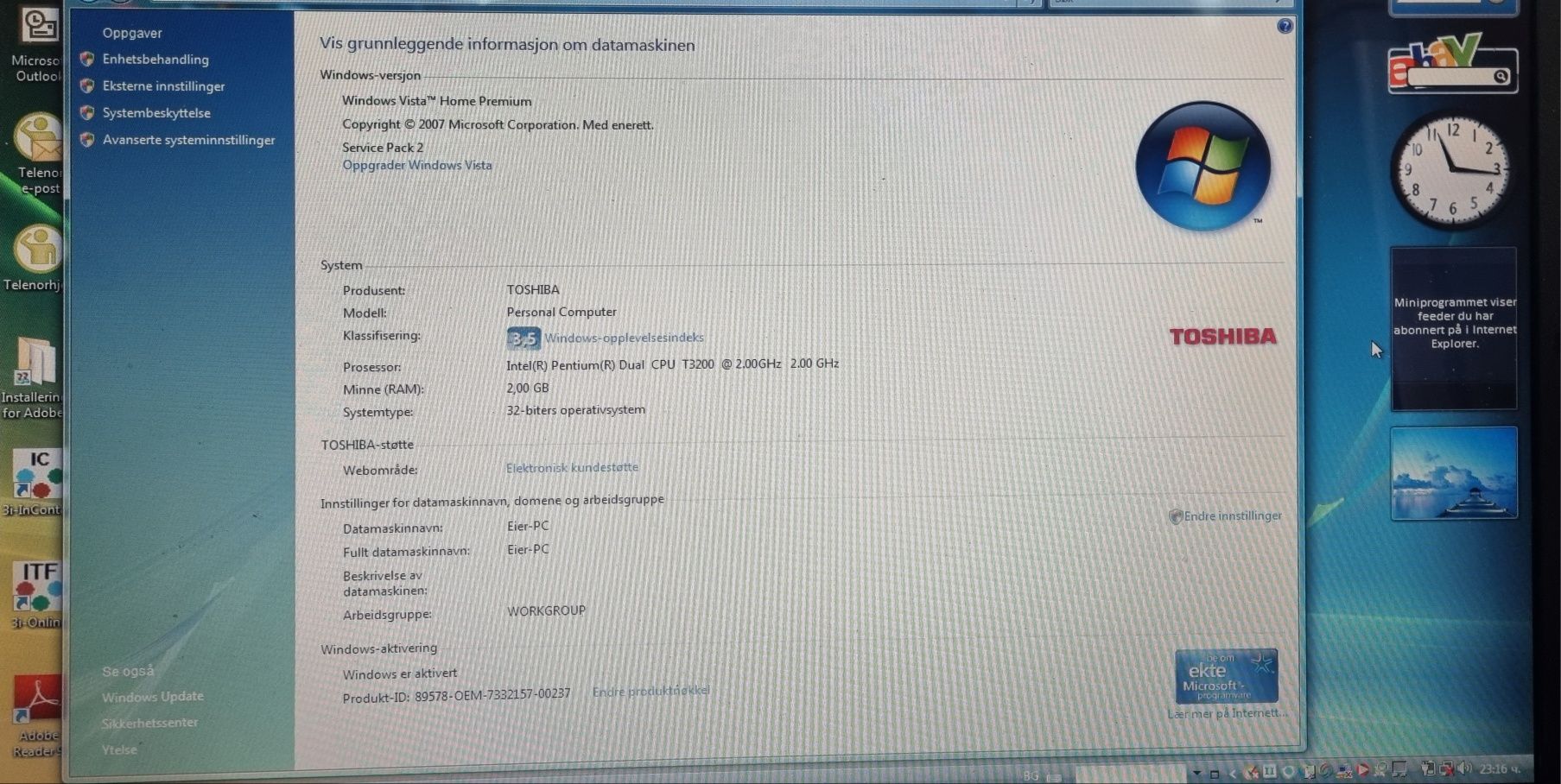The image size is (1561, 784).
Task: Click the Copyright 2007 Microsoft Corporation line
Action: (x=498, y=124)
